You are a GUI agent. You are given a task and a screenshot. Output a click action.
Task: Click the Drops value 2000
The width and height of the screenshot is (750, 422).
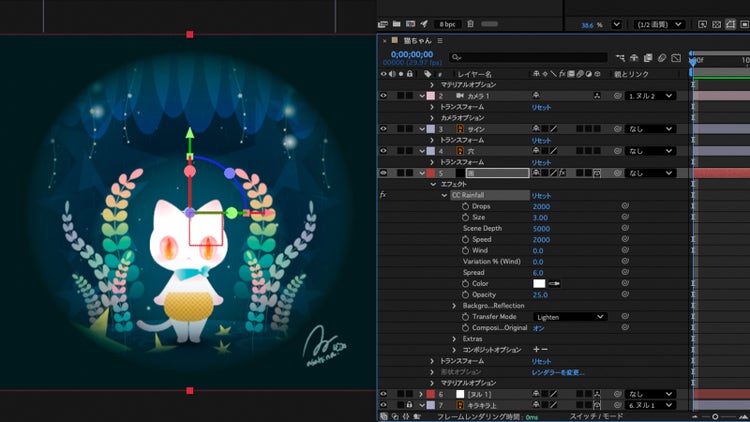[541, 207]
